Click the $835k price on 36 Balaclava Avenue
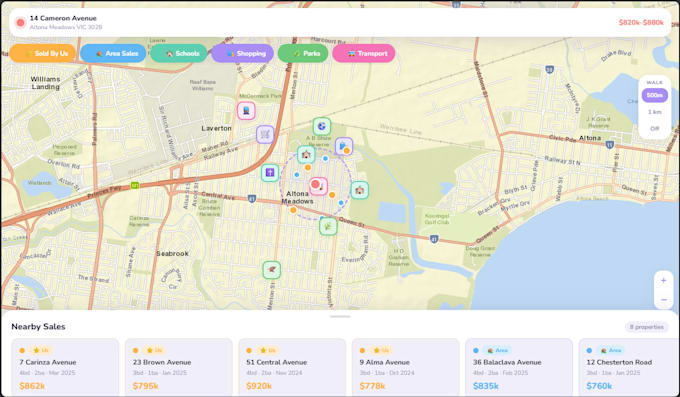This screenshot has width=680, height=397. pyautogui.click(x=486, y=386)
